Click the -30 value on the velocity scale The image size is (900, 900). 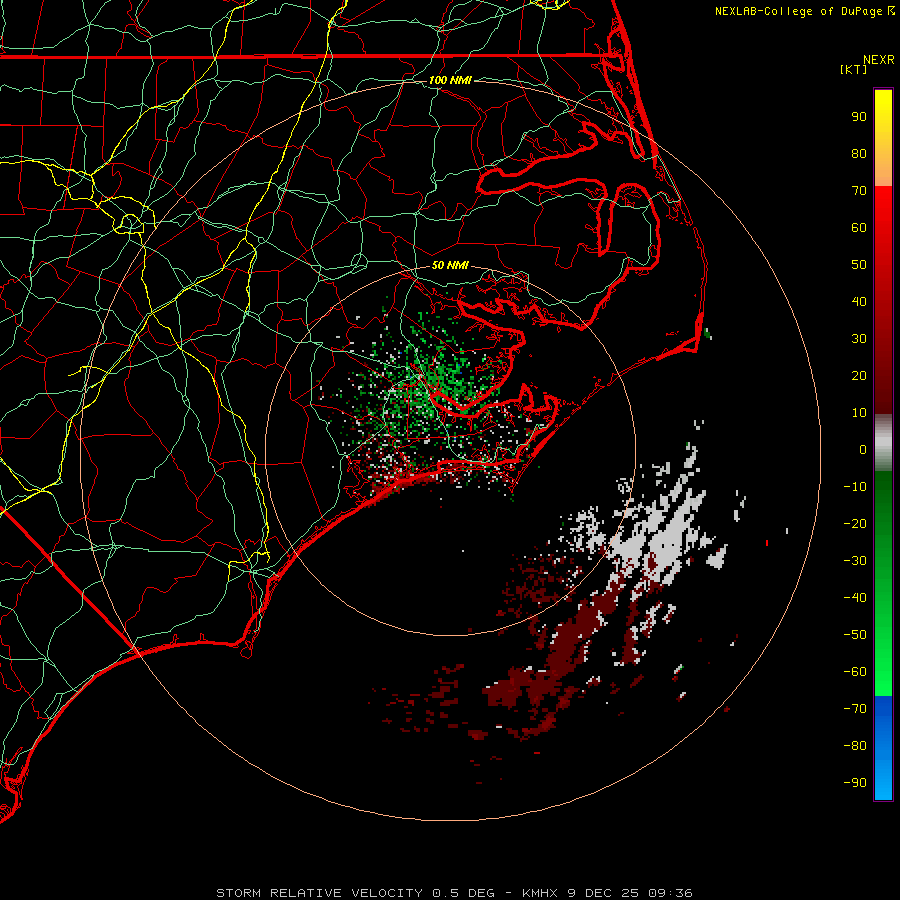pos(855,561)
